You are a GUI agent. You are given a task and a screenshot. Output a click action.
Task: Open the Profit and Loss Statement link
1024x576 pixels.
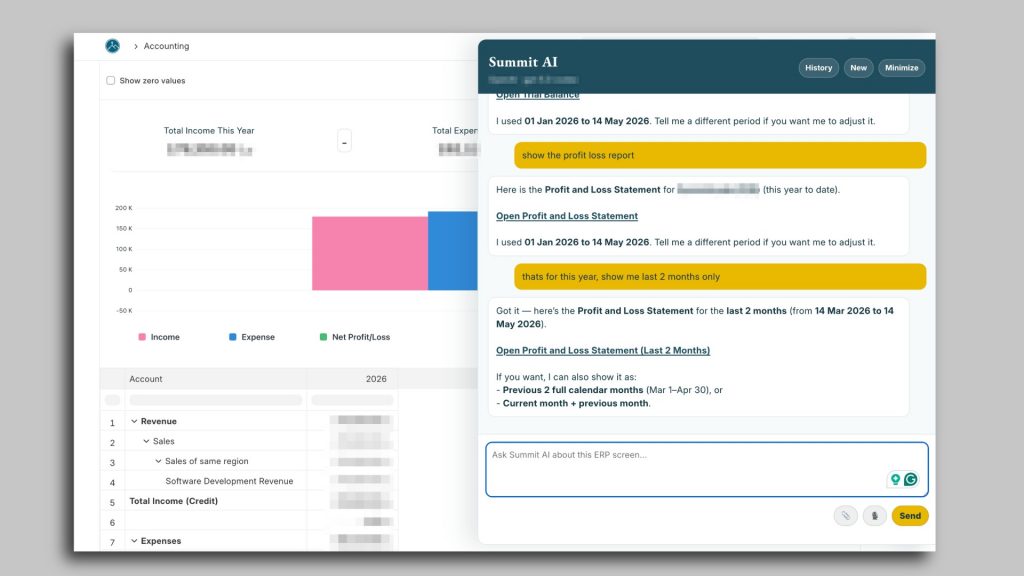point(567,216)
